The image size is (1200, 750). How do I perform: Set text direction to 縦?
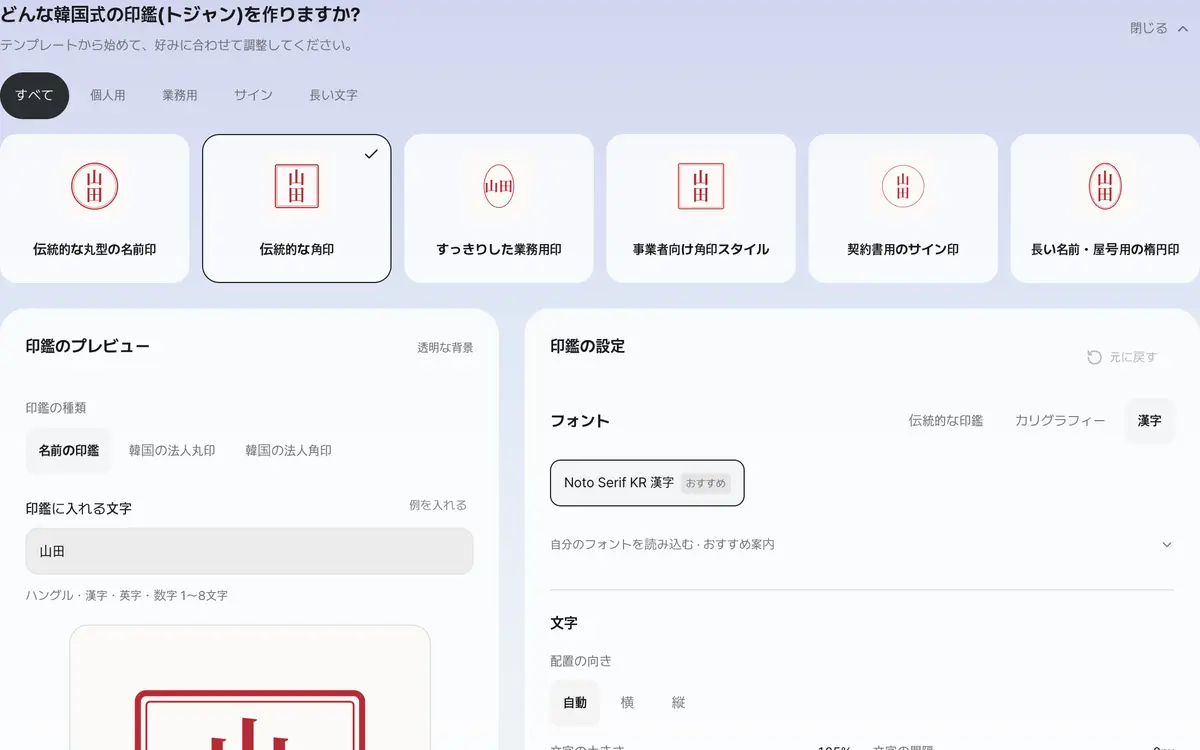[x=678, y=703]
